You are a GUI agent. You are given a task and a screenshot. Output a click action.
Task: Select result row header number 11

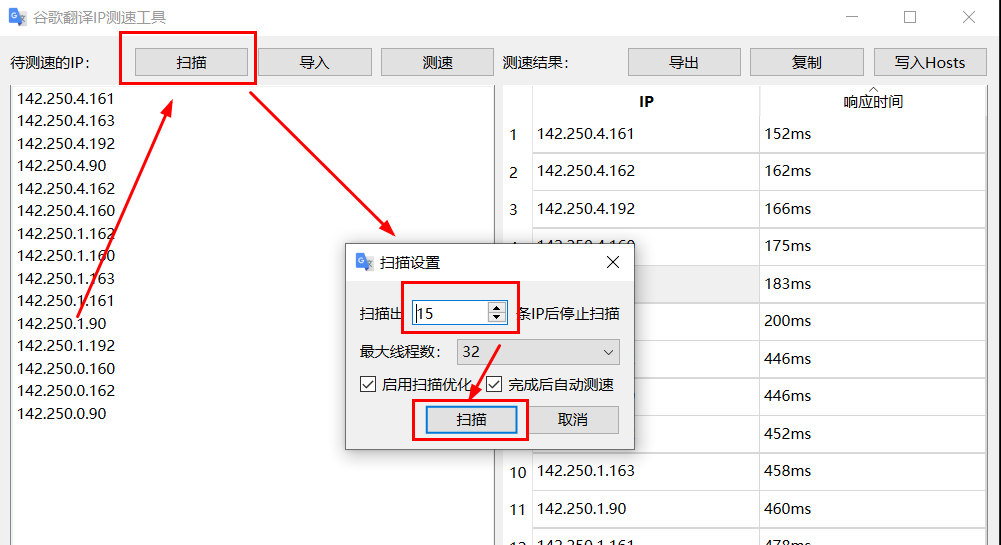pyautogui.click(x=517, y=509)
